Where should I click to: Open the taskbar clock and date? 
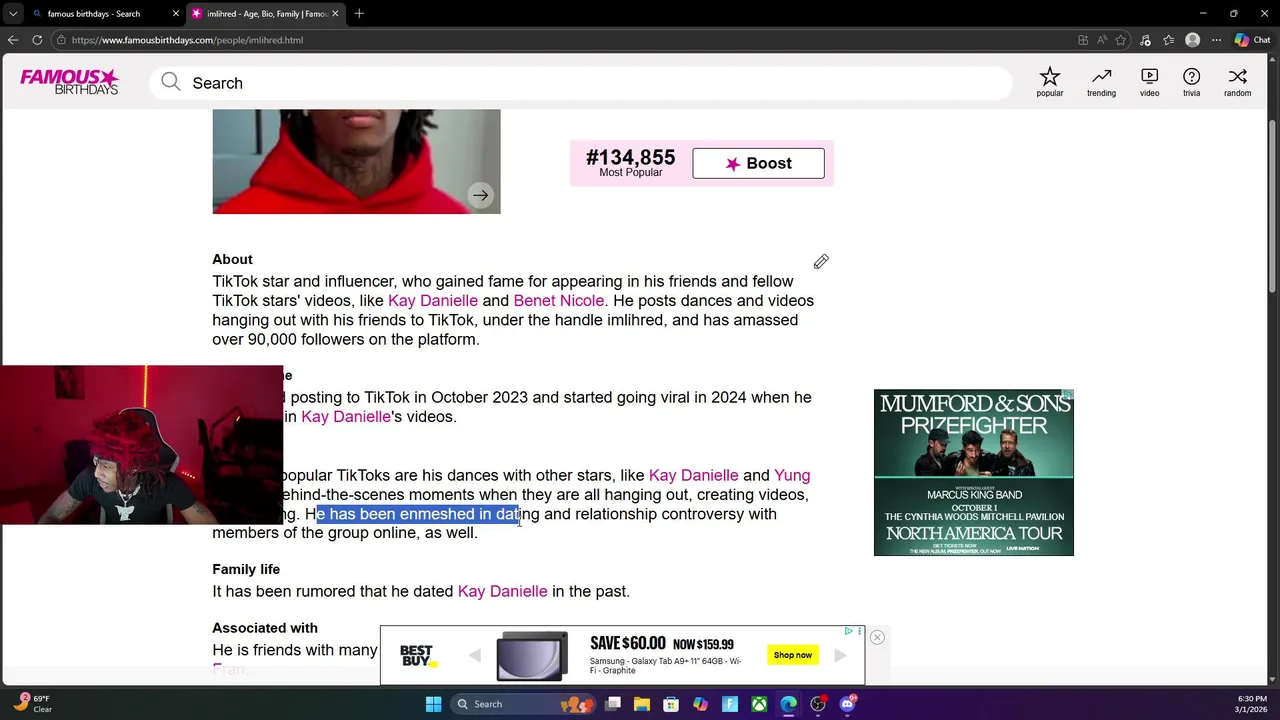(x=1251, y=704)
